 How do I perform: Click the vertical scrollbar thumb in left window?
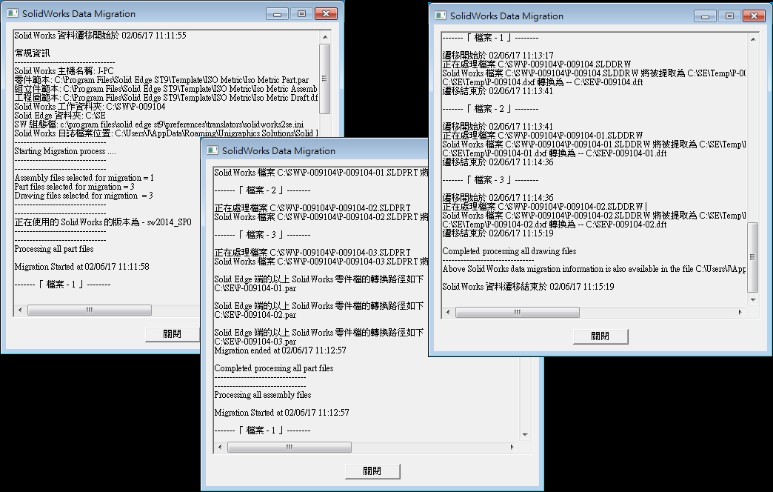tap(324, 79)
